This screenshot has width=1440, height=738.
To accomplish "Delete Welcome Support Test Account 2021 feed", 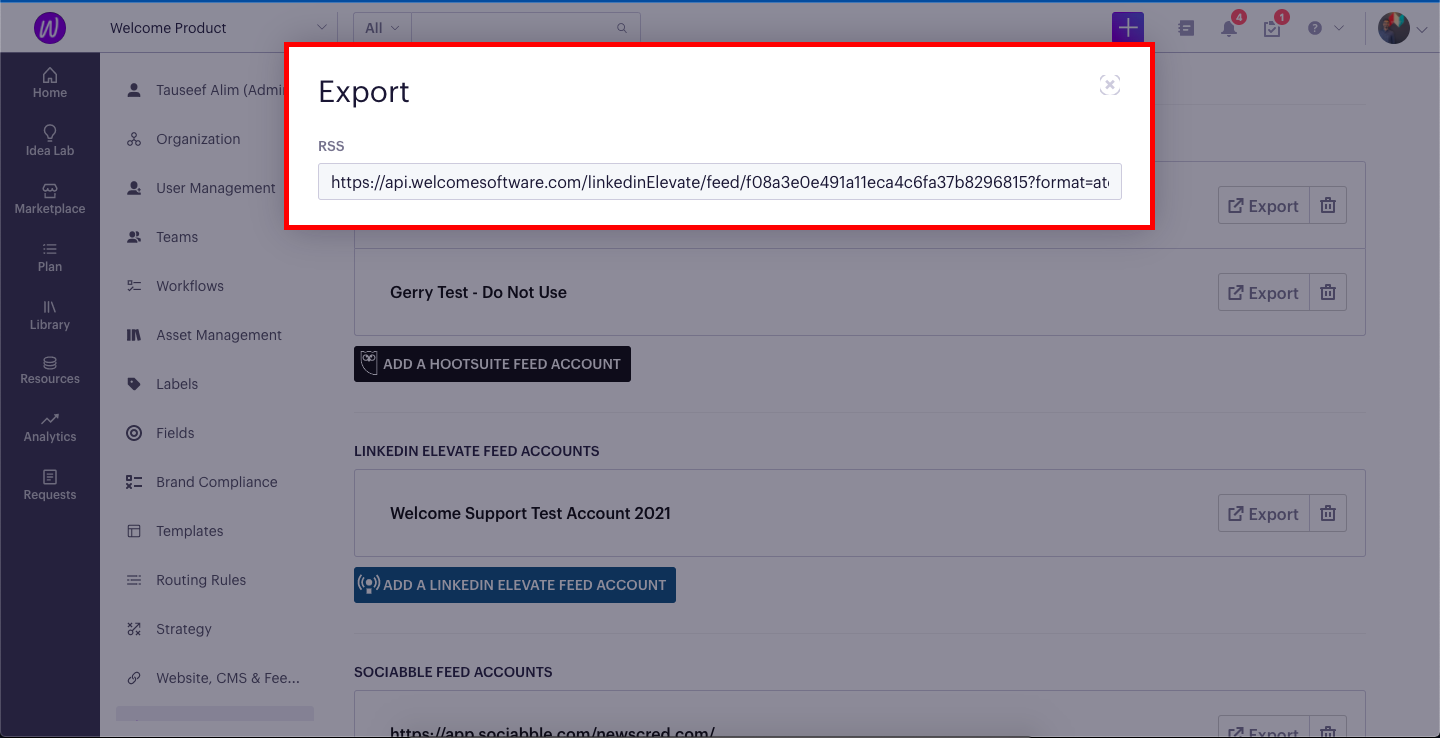I will coord(1328,514).
